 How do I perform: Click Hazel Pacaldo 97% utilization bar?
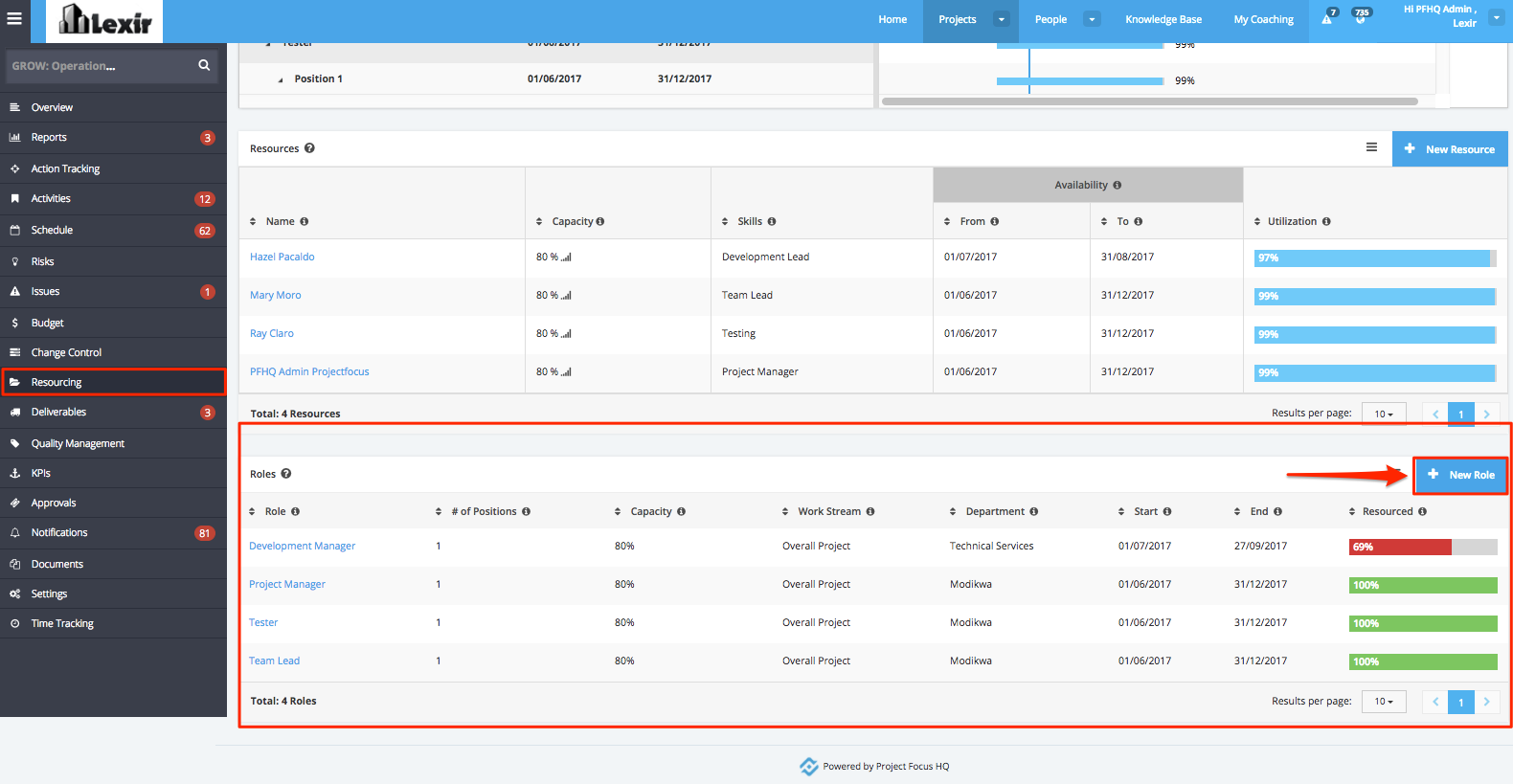click(1375, 258)
